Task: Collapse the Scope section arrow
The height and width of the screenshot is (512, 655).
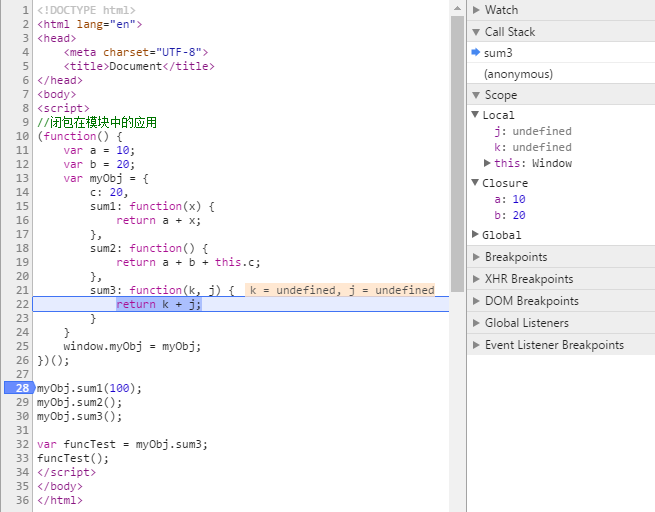Action: click(x=476, y=95)
